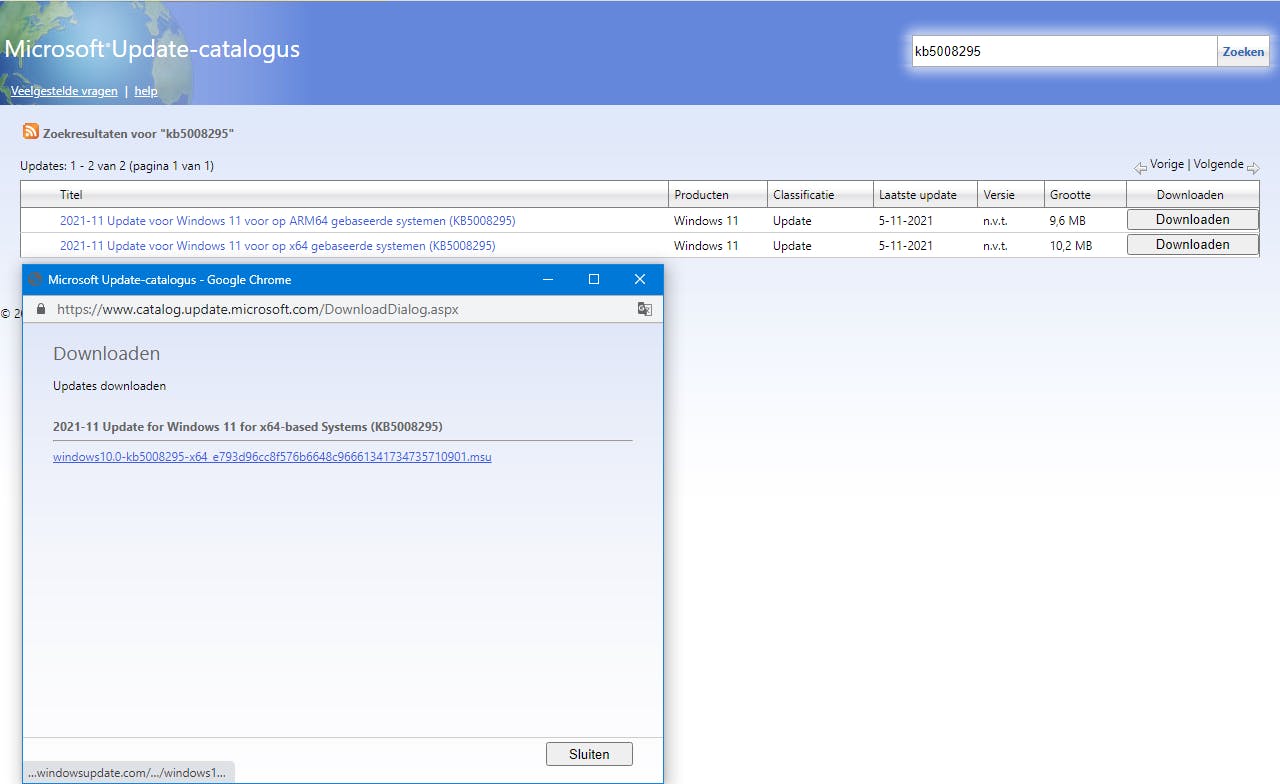Click the popup window title text
The width and height of the screenshot is (1280, 784).
[x=170, y=280]
